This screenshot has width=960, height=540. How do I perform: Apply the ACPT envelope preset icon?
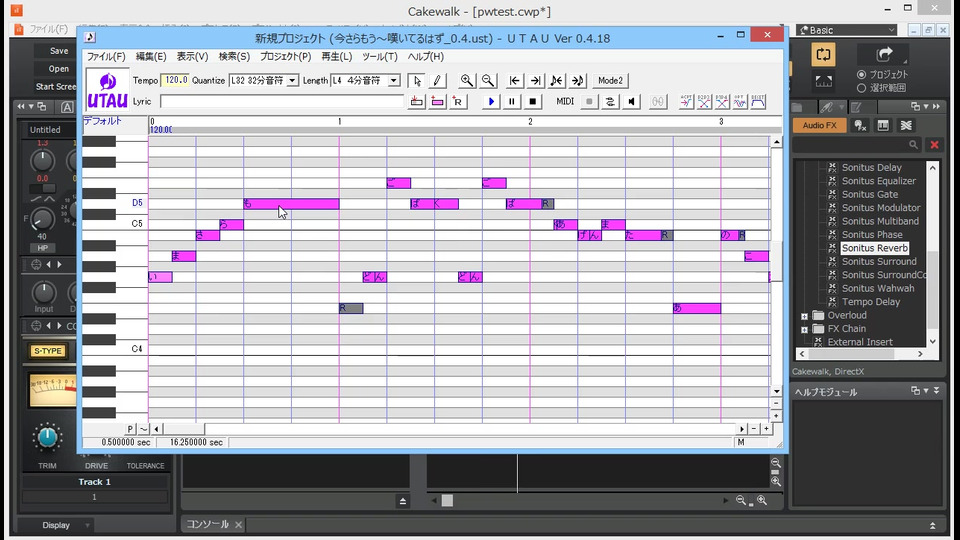[x=686, y=102]
